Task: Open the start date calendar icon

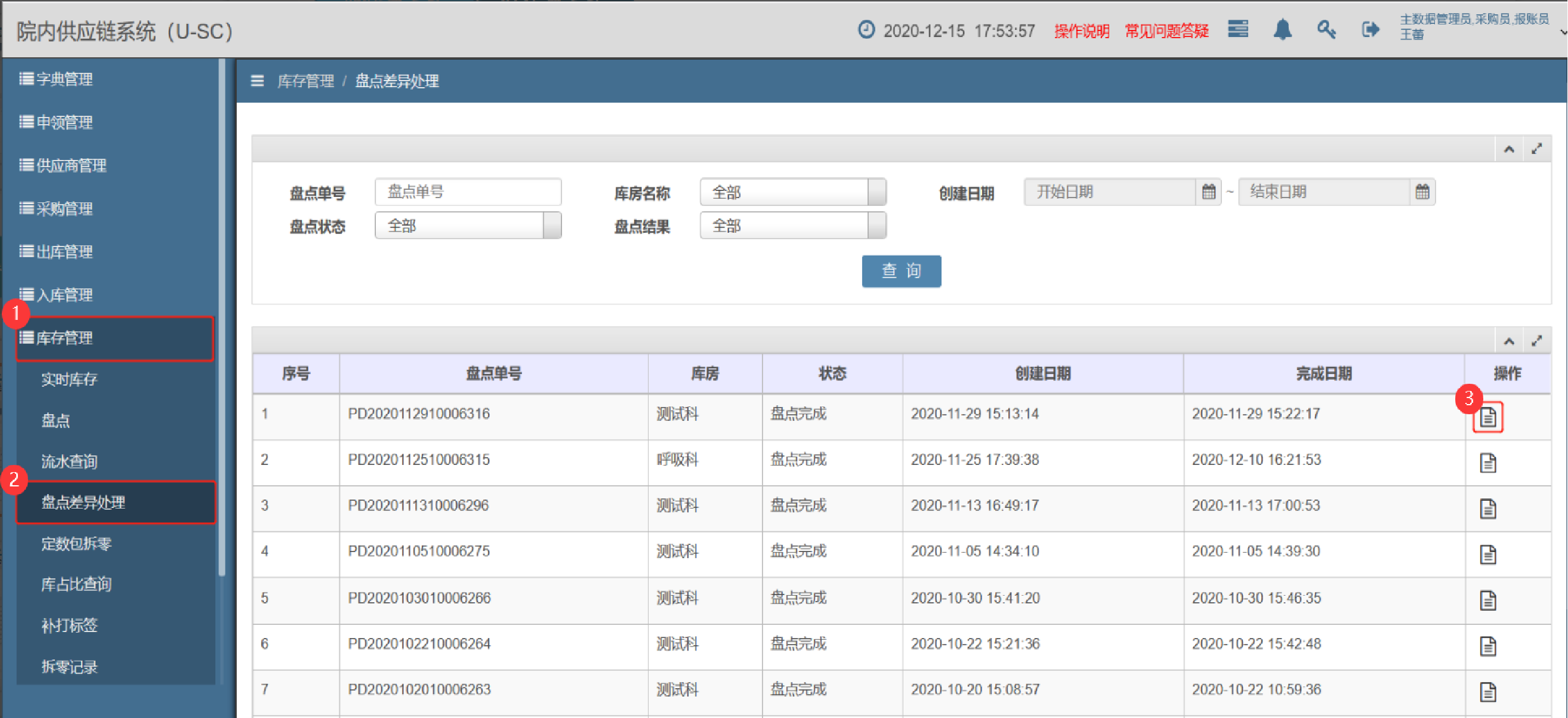Action: [1208, 192]
